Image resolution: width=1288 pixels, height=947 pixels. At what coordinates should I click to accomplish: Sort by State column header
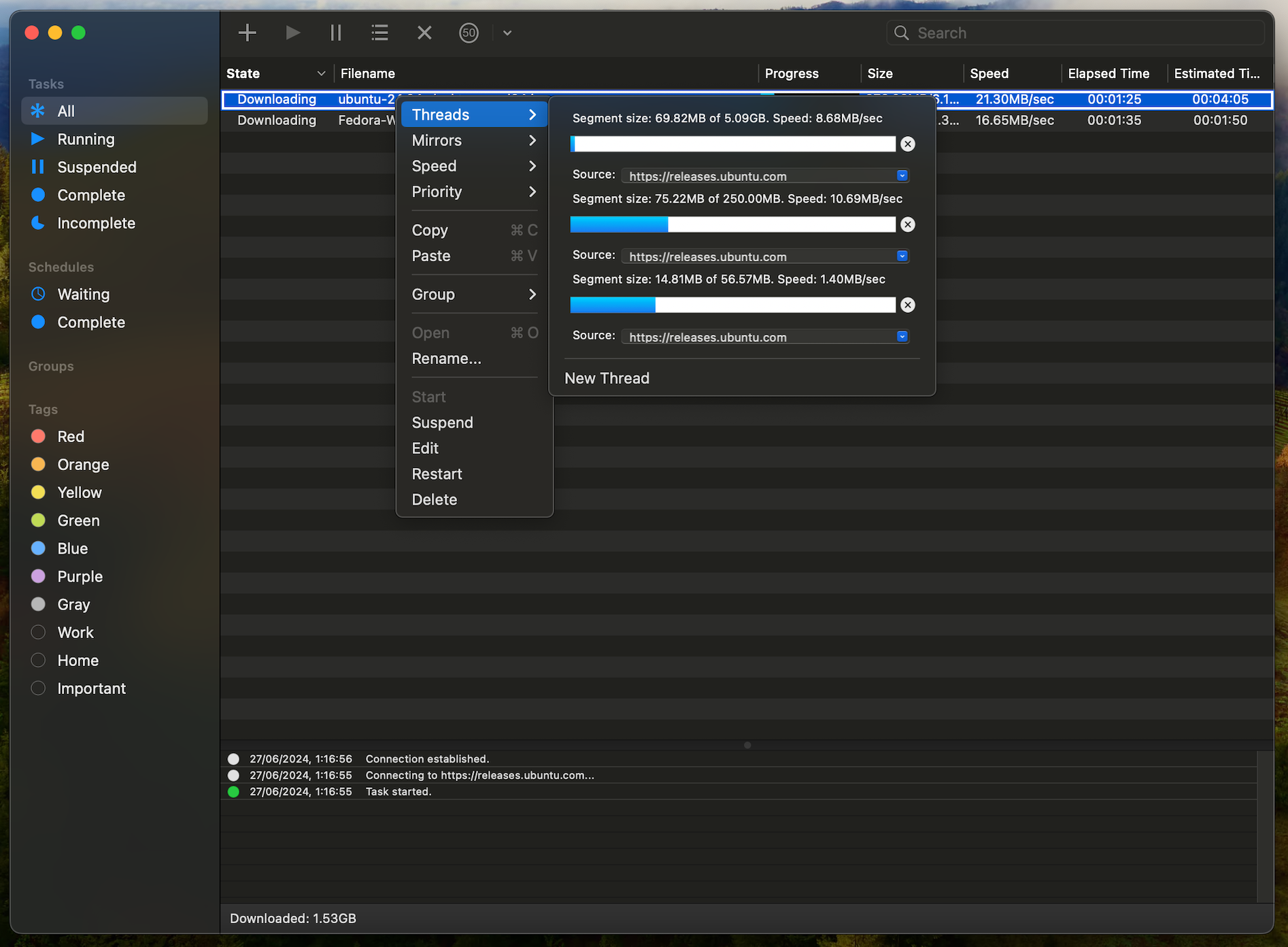277,73
